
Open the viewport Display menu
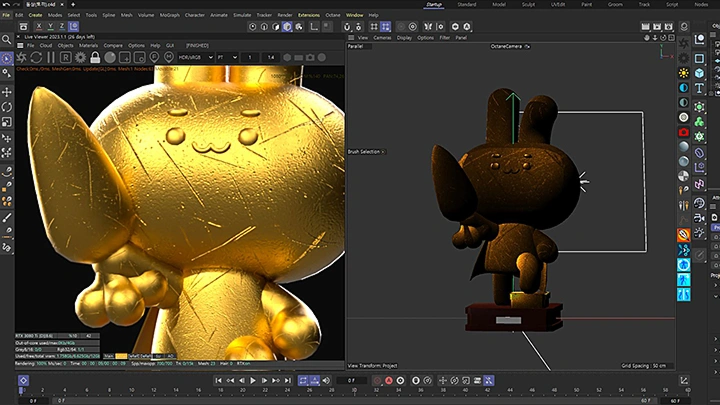pos(404,38)
